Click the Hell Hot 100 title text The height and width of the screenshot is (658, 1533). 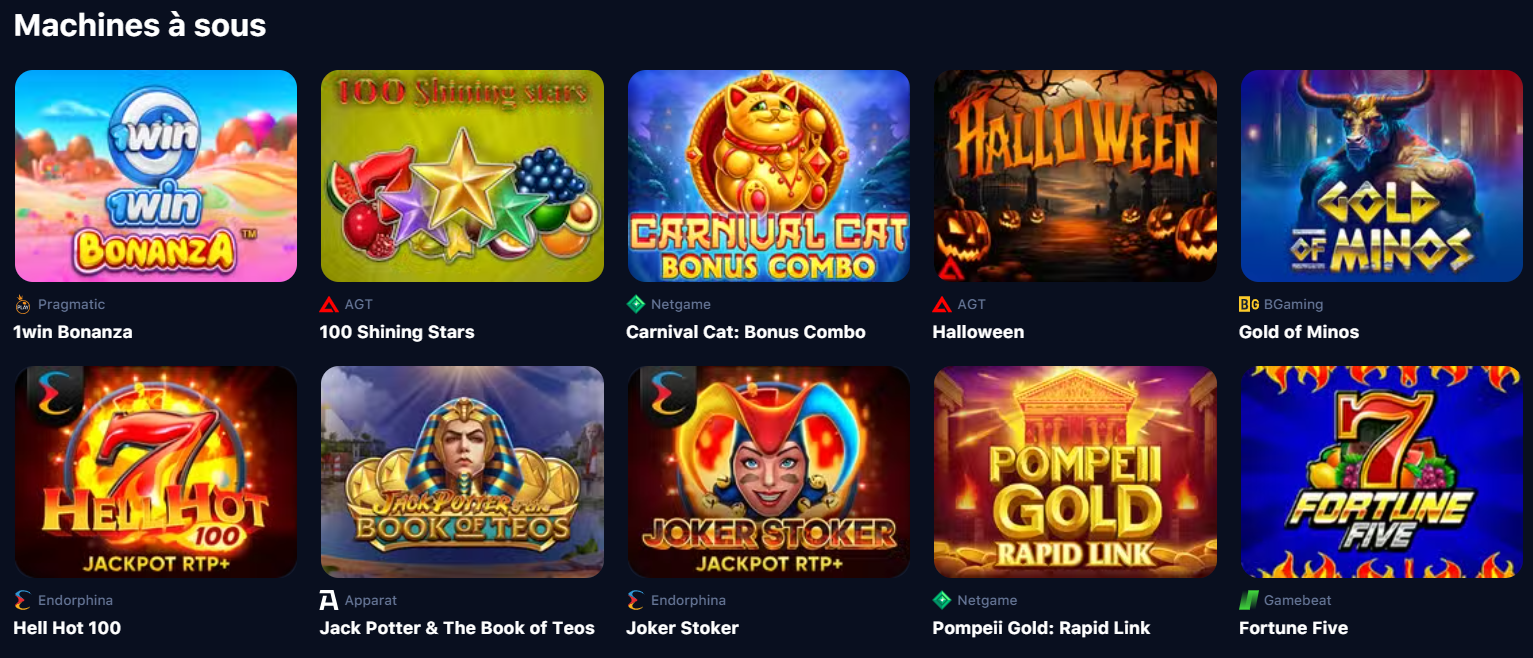[67, 628]
